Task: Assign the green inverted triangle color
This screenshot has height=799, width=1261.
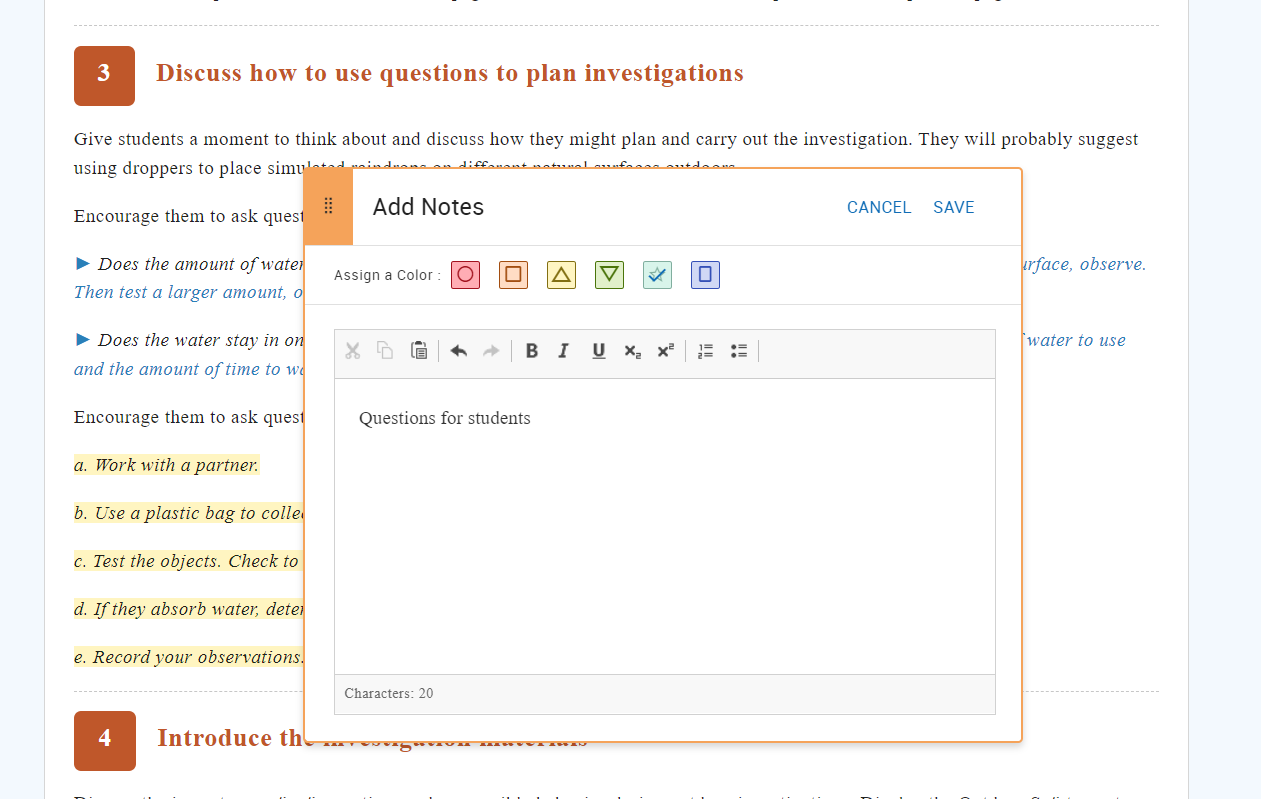Action: [x=609, y=275]
